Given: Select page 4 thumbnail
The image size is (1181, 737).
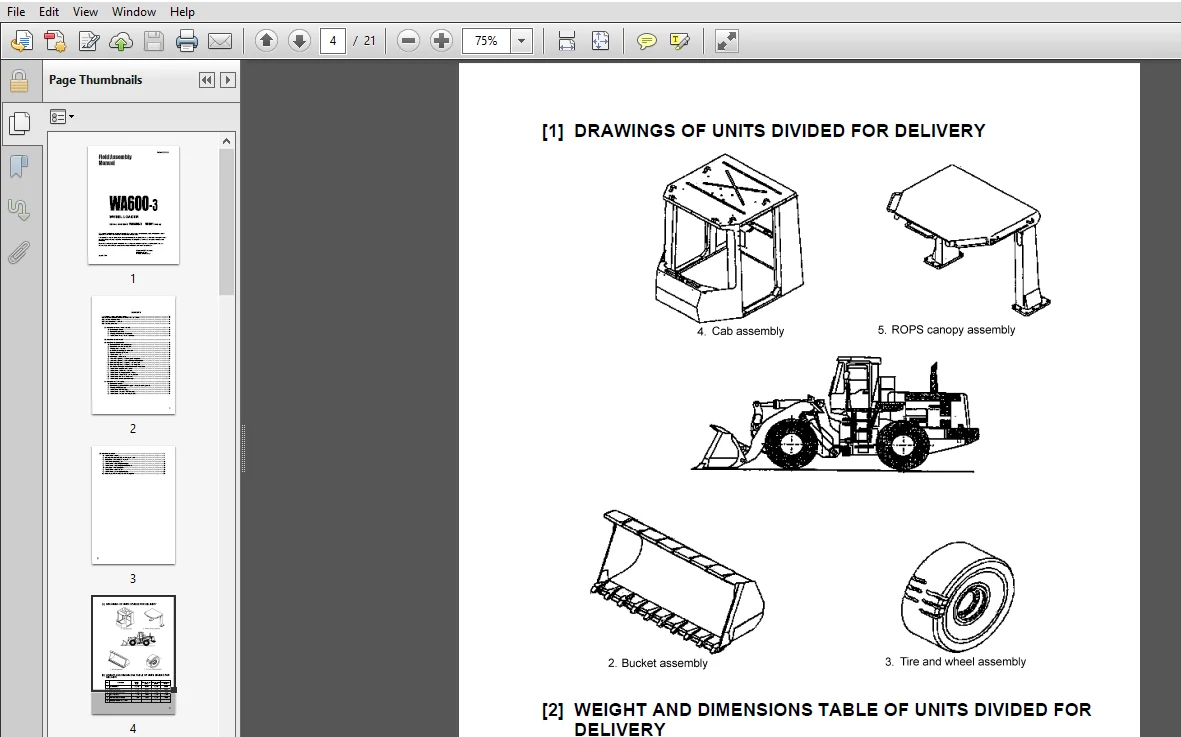Looking at the screenshot, I should pyautogui.click(x=133, y=654).
